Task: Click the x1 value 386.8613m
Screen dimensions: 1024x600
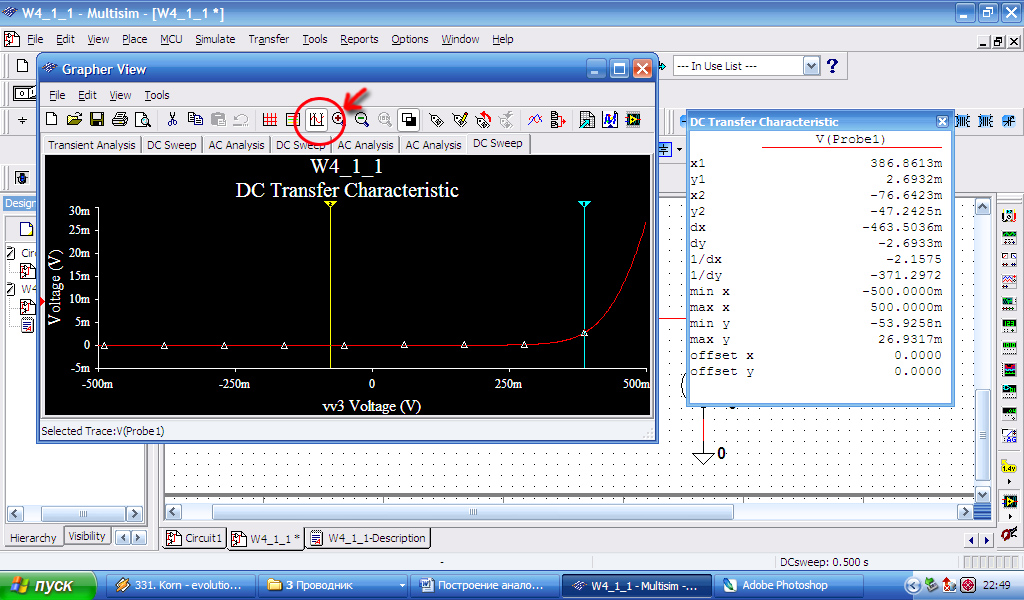Action: (906, 163)
